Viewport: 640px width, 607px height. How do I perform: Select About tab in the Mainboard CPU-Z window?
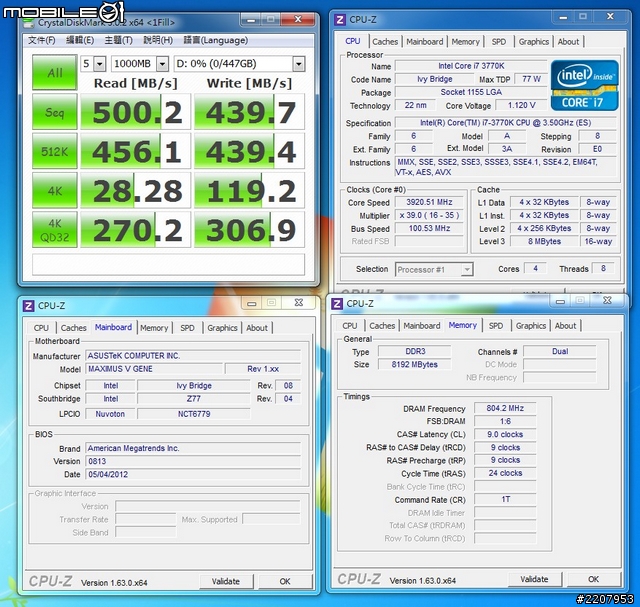pos(257,328)
